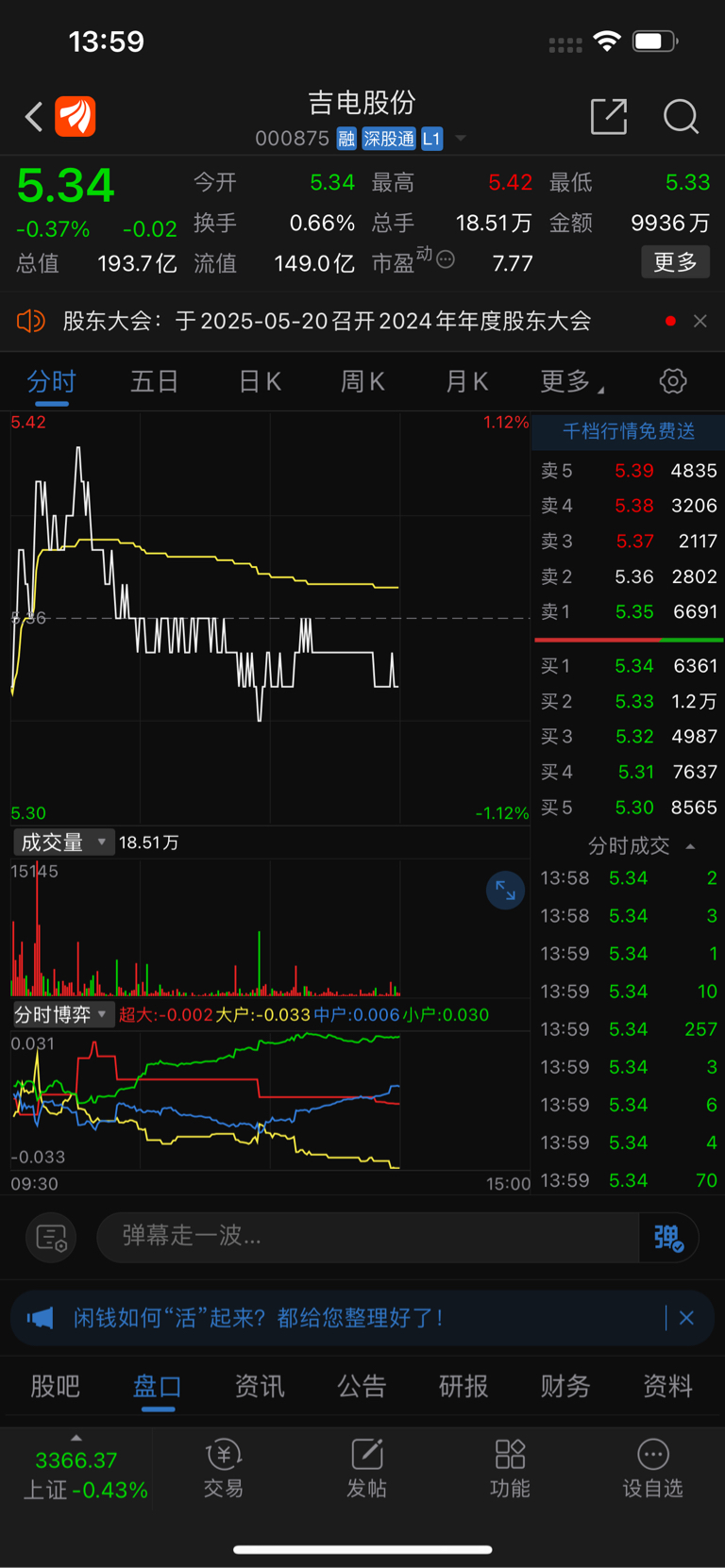
Task: Open the 成交量 indicator dropdown
Action: click(63, 842)
